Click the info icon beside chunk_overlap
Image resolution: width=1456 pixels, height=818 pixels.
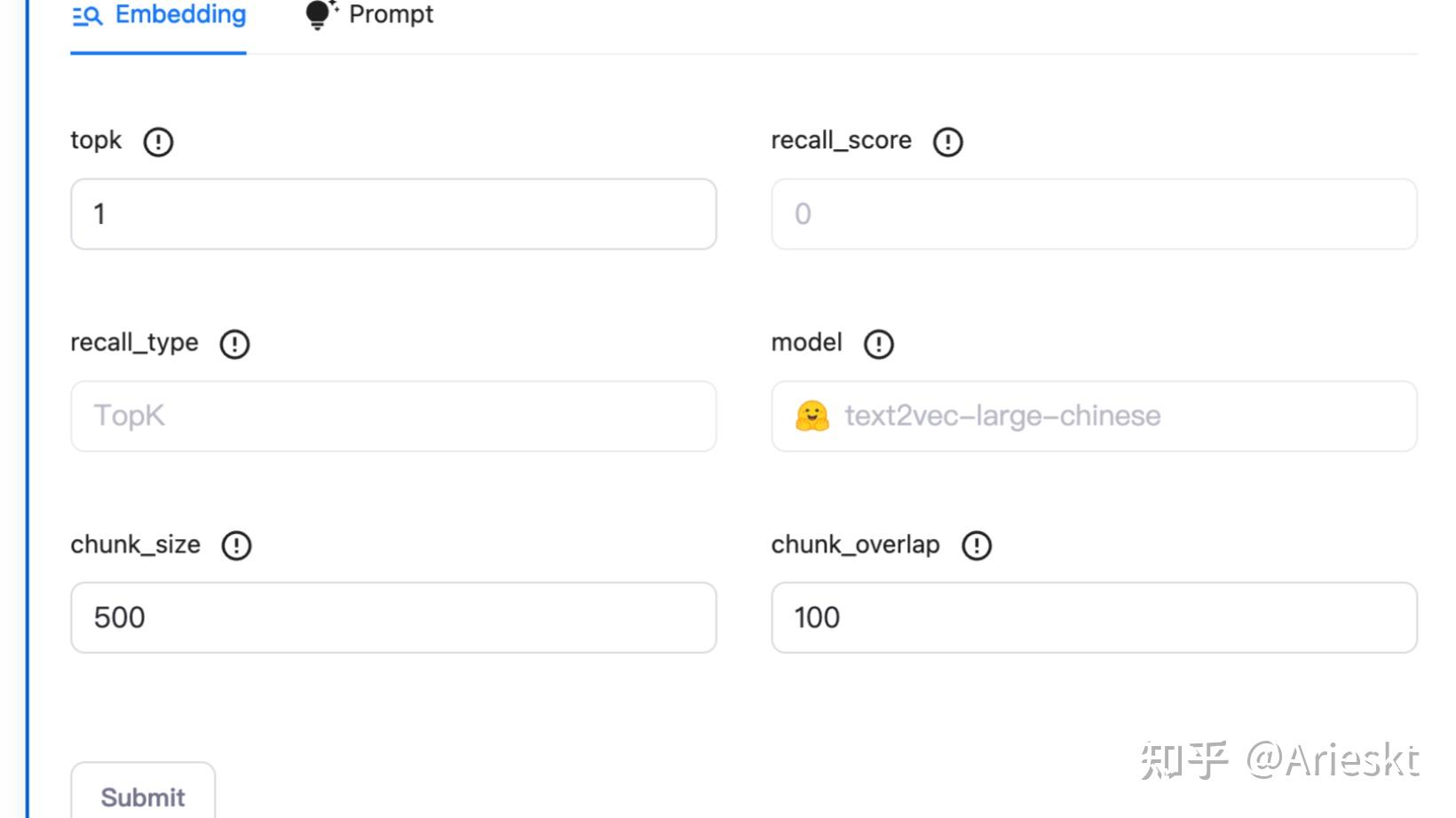(977, 545)
